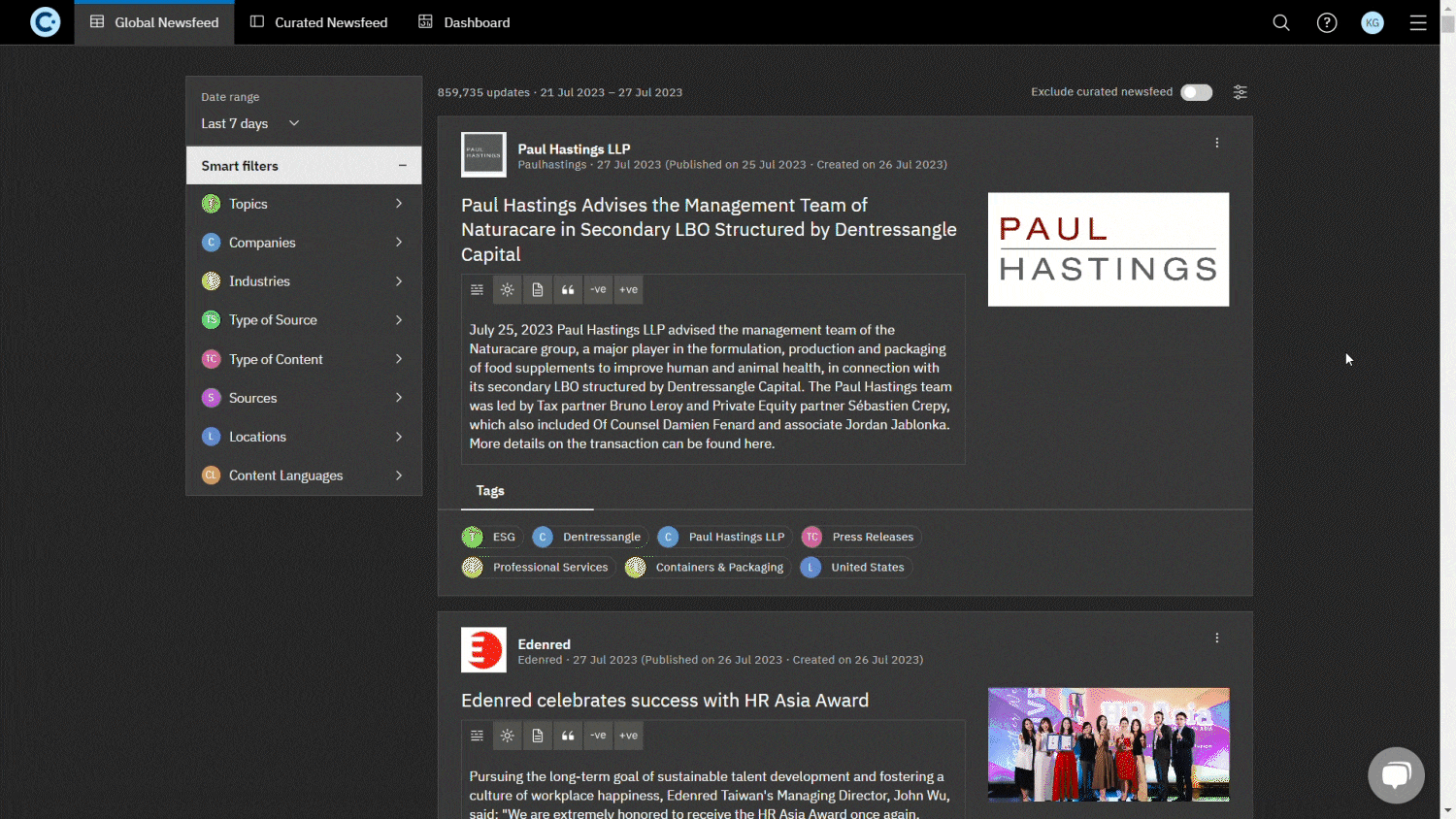
Task: Expand the Type of Content filter
Action: (304, 359)
